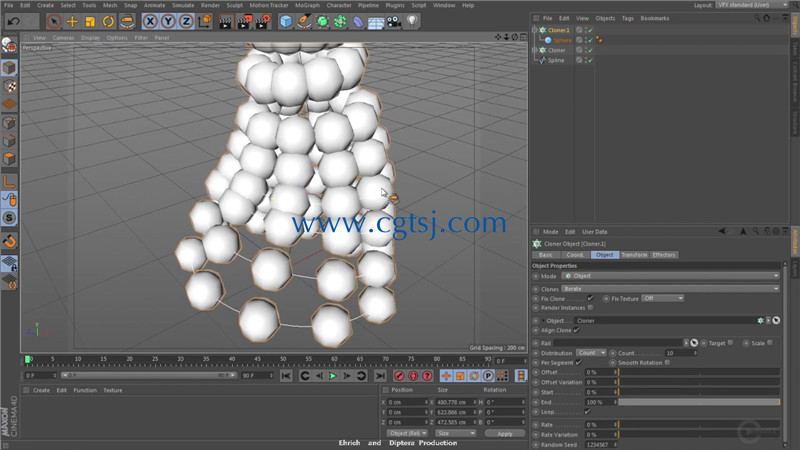The image size is (800, 450).
Task: Toggle the Align Clone checkbox
Action: coord(577,330)
